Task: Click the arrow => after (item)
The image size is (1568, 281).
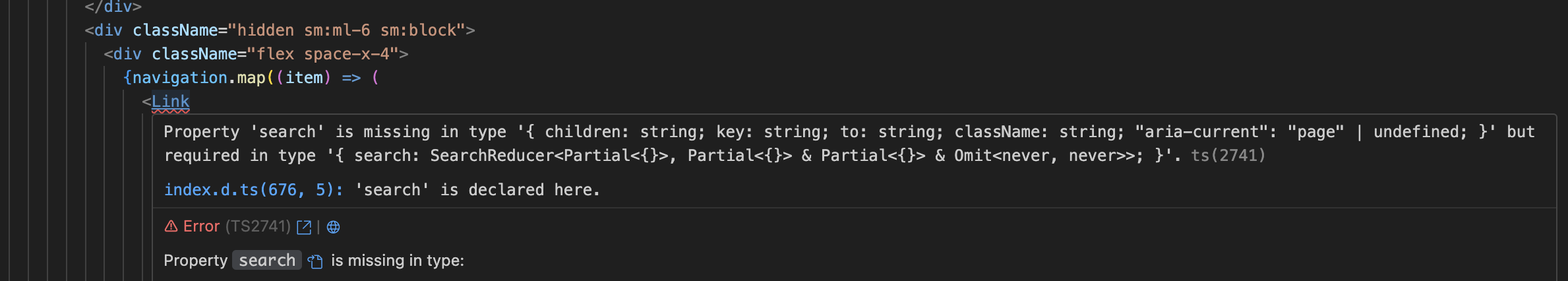Action: pyautogui.click(x=351, y=78)
